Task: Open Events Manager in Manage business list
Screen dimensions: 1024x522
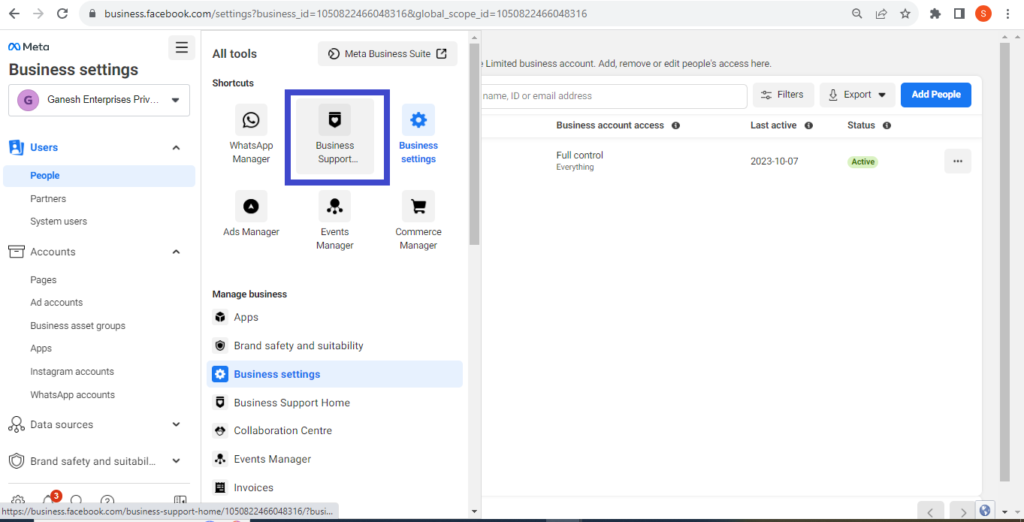Action: (334, 459)
